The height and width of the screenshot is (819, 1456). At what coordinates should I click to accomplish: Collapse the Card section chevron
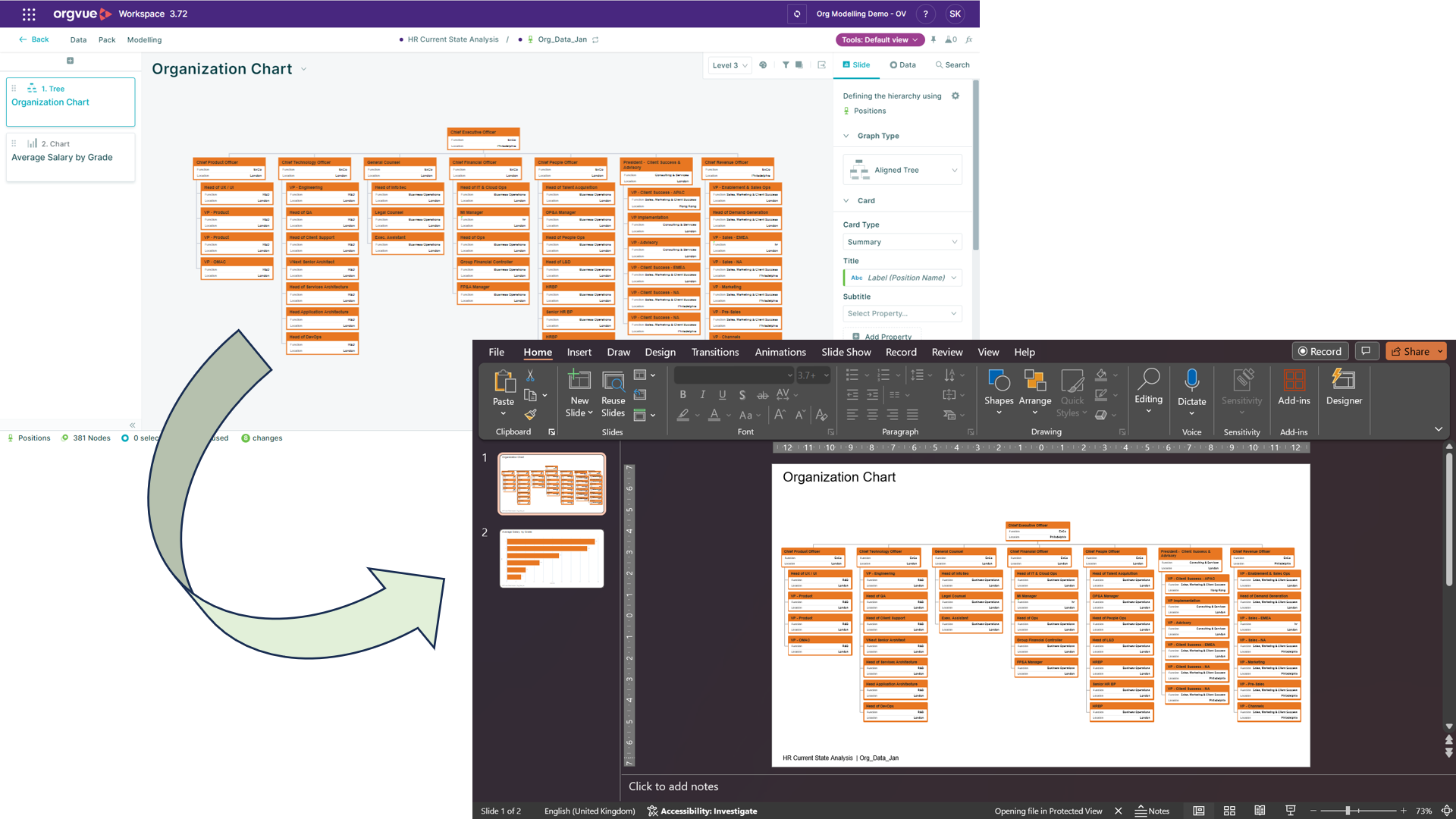[846, 201]
